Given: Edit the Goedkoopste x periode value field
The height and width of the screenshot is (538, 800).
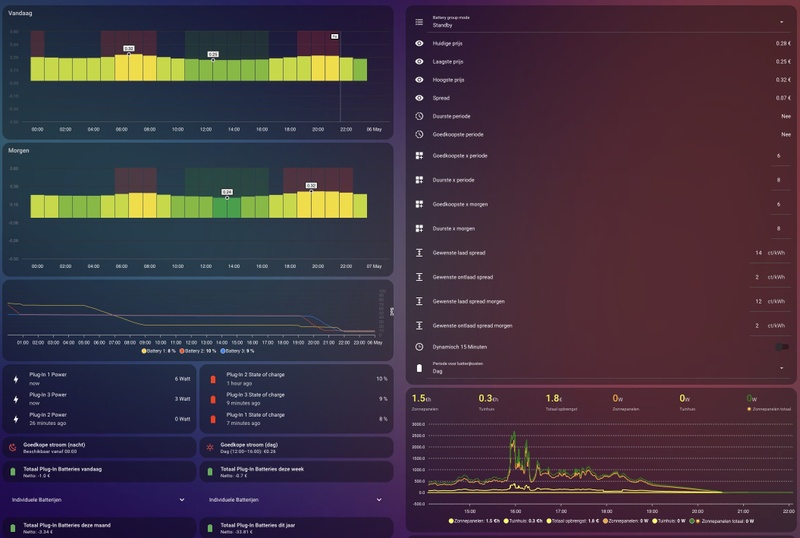Looking at the screenshot, I should [x=779, y=156].
